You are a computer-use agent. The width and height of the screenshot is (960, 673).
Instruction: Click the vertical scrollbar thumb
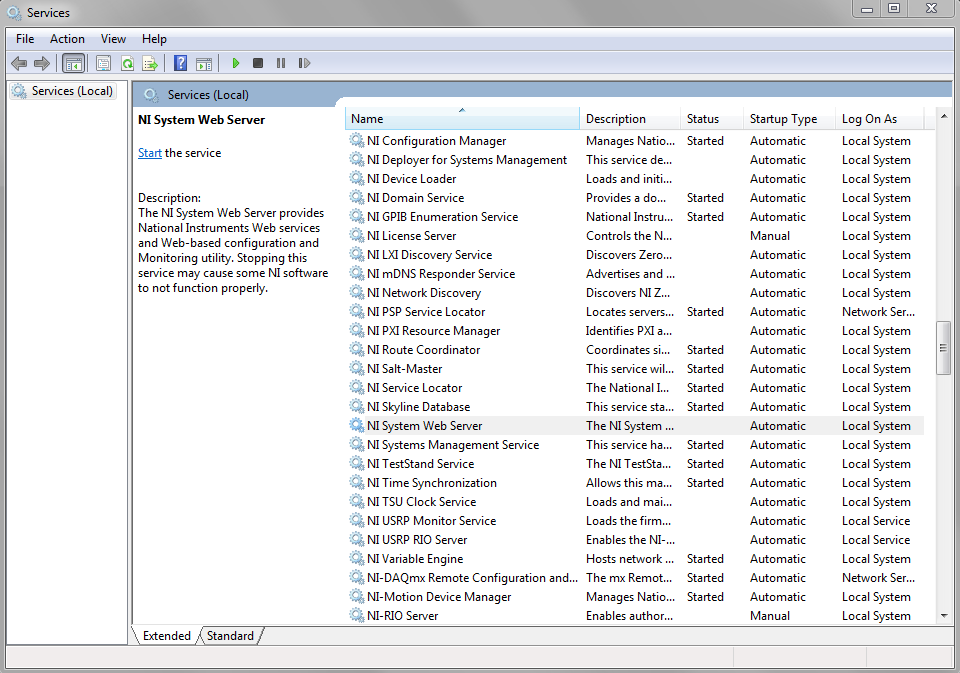943,348
